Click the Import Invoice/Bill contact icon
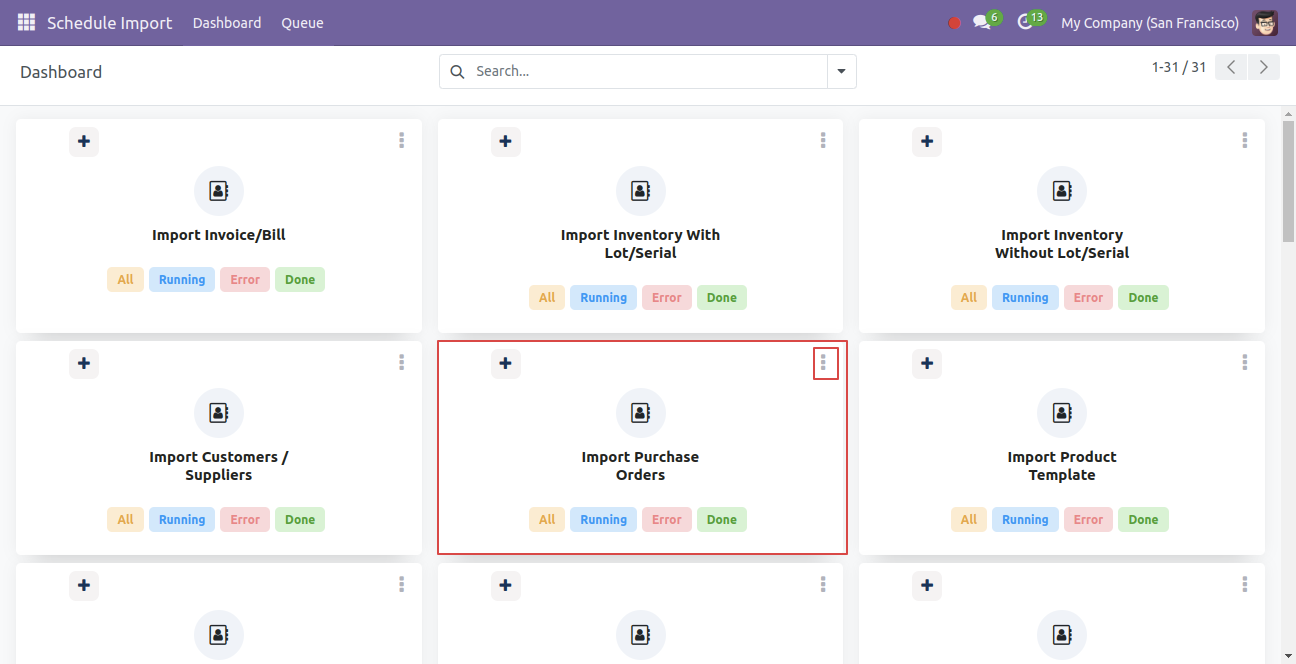 219,191
